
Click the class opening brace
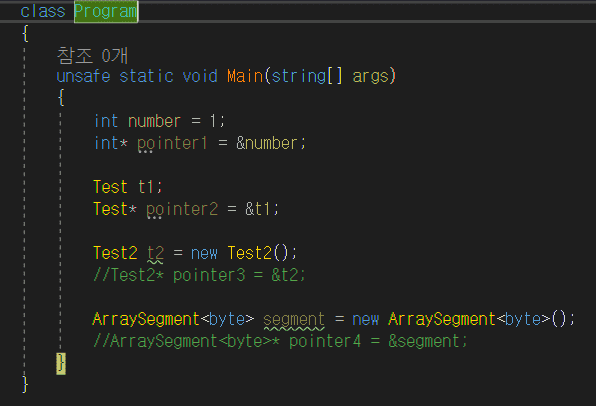coord(25,33)
